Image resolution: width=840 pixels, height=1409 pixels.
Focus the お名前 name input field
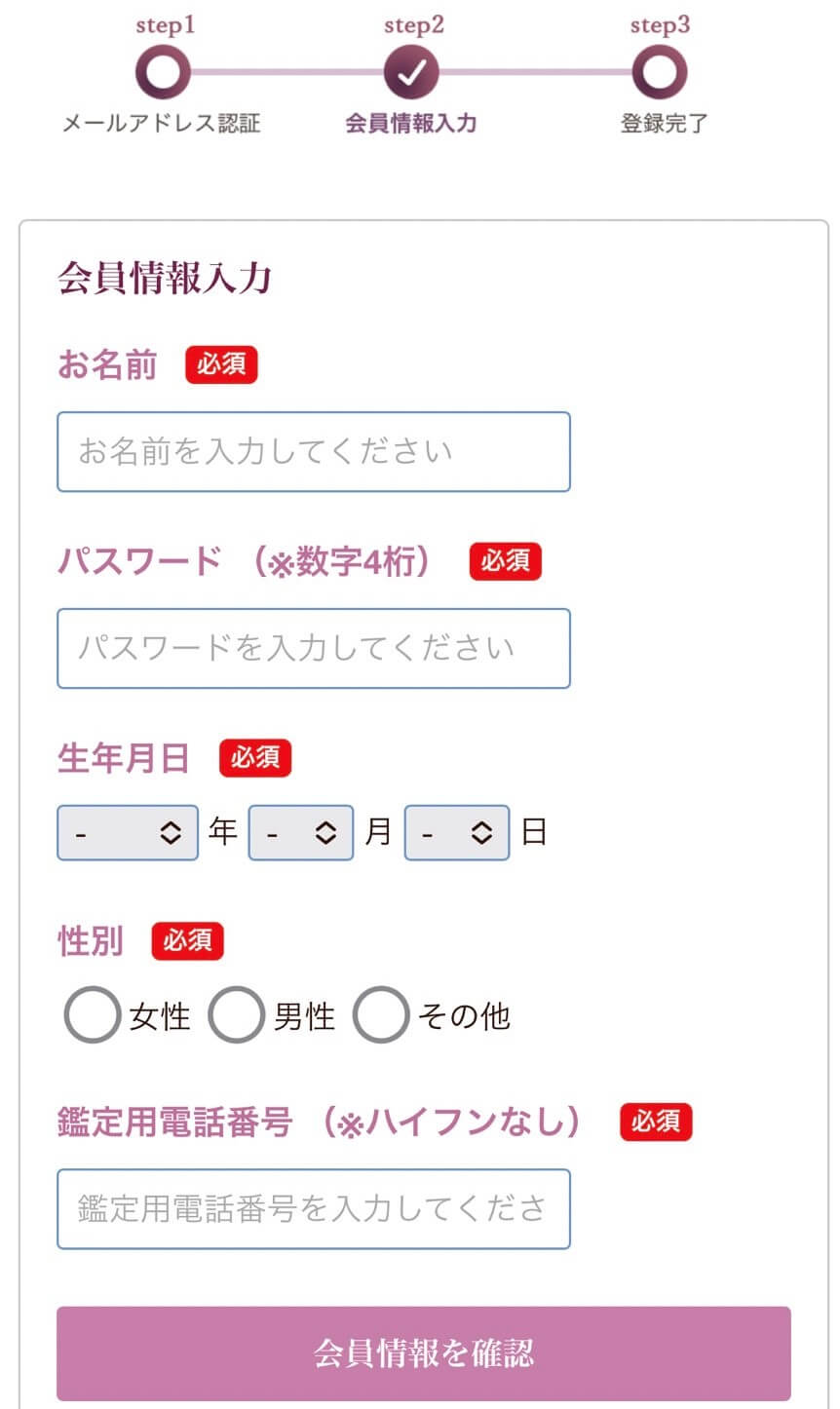tap(314, 452)
